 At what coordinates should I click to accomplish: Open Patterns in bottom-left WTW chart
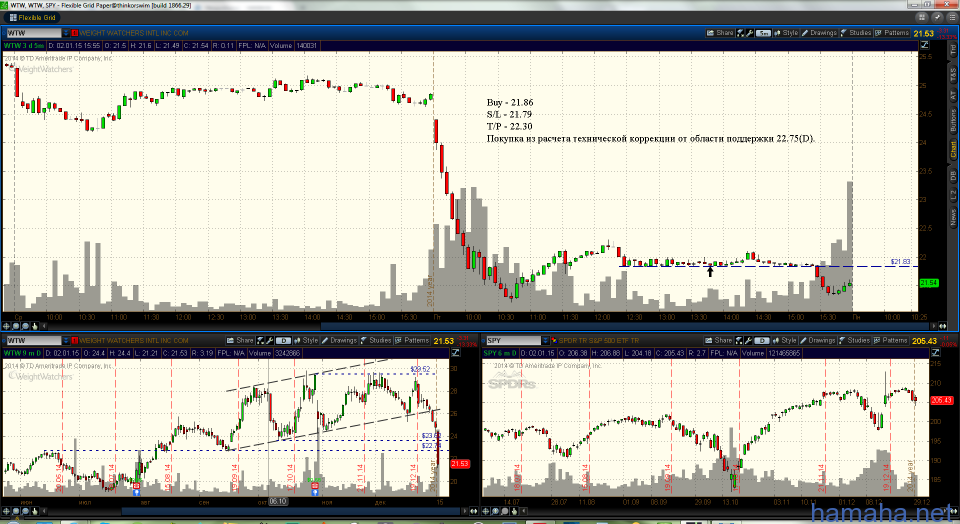tap(412, 340)
